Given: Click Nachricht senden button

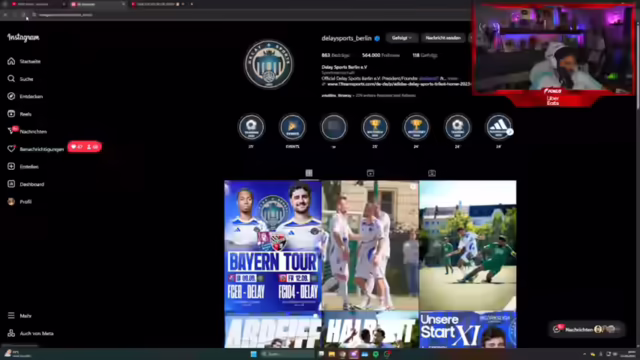Looking at the screenshot, I should point(443,38).
